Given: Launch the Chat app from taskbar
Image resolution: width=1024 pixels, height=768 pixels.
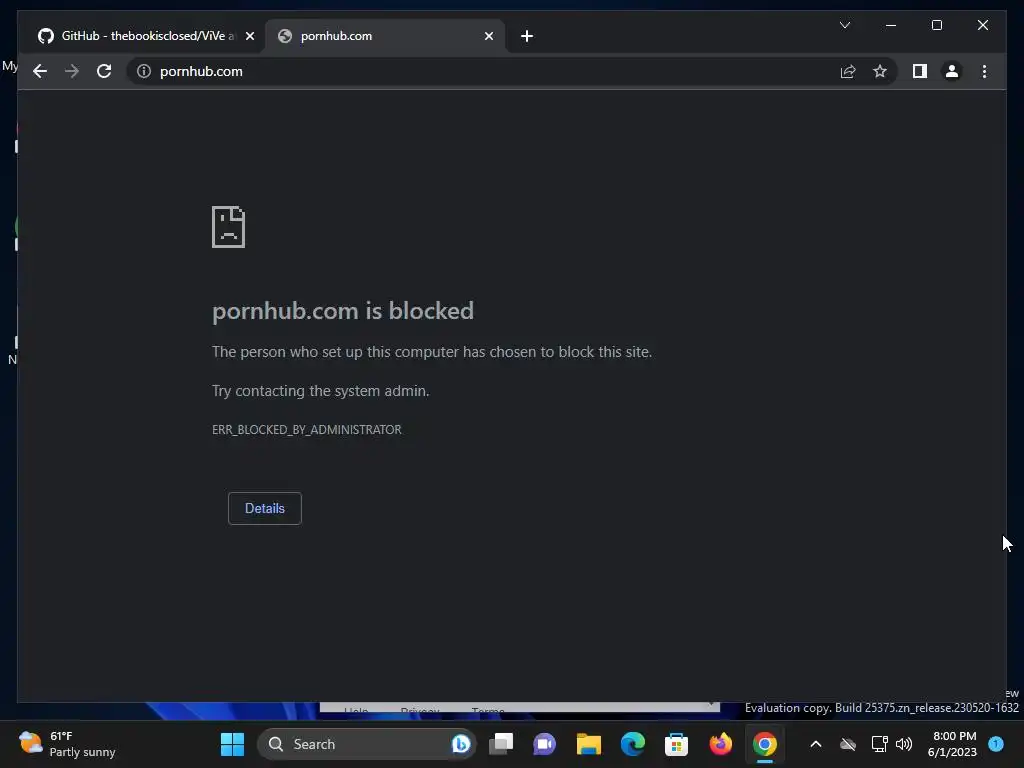Looking at the screenshot, I should point(544,744).
